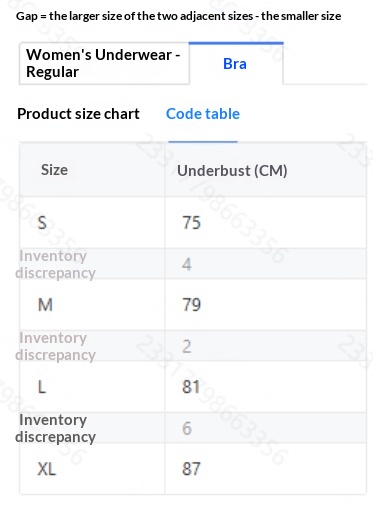Click Inventory discrepancy label between S and M
Image resolution: width=373 pixels, height=508 pixels.
click(x=56, y=264)
